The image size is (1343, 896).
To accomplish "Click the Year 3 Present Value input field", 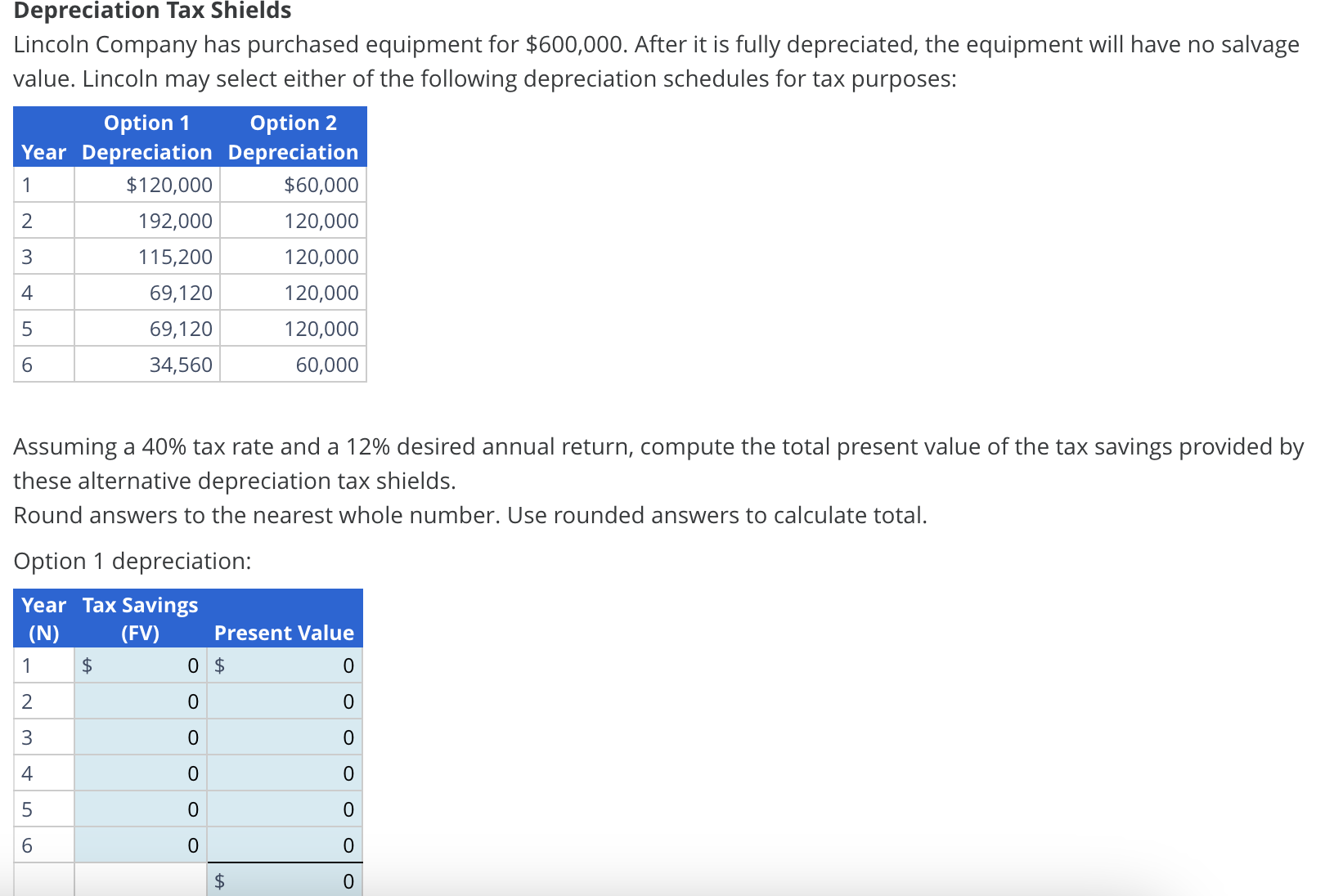I will tap(286, 737).
